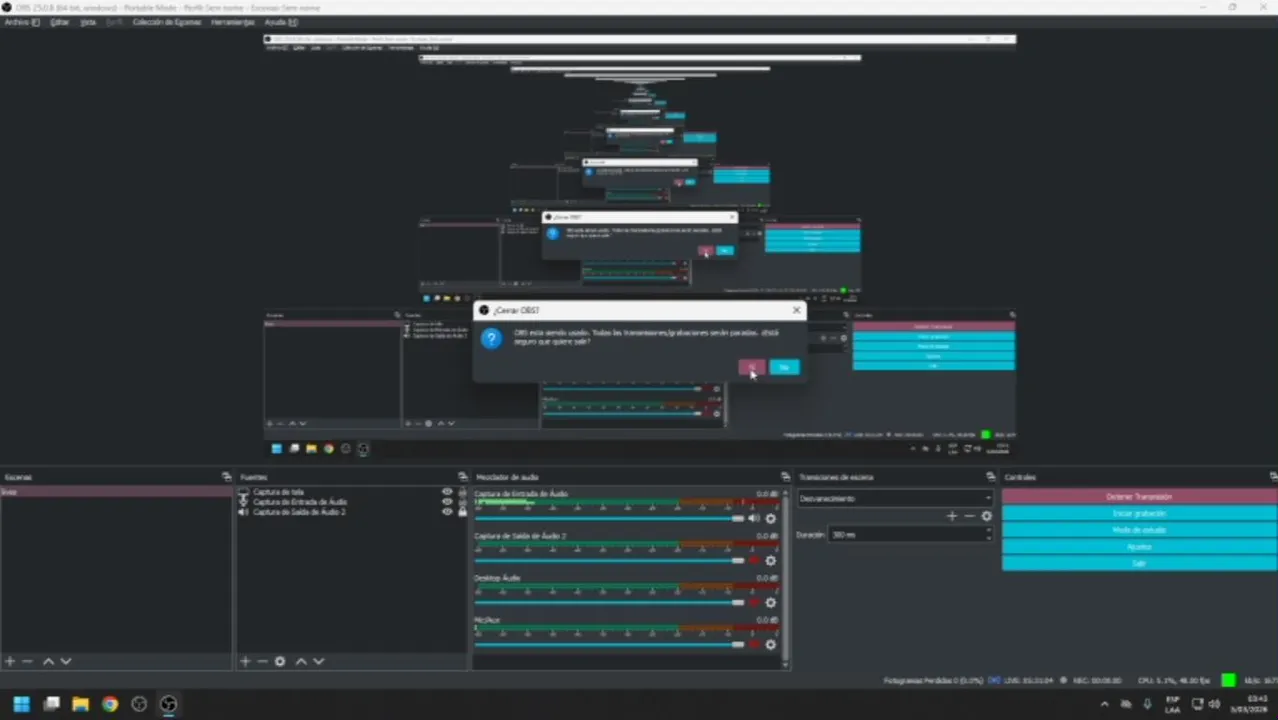Open Vista menu
The image size is (1278, 720).
pos(88,22)
